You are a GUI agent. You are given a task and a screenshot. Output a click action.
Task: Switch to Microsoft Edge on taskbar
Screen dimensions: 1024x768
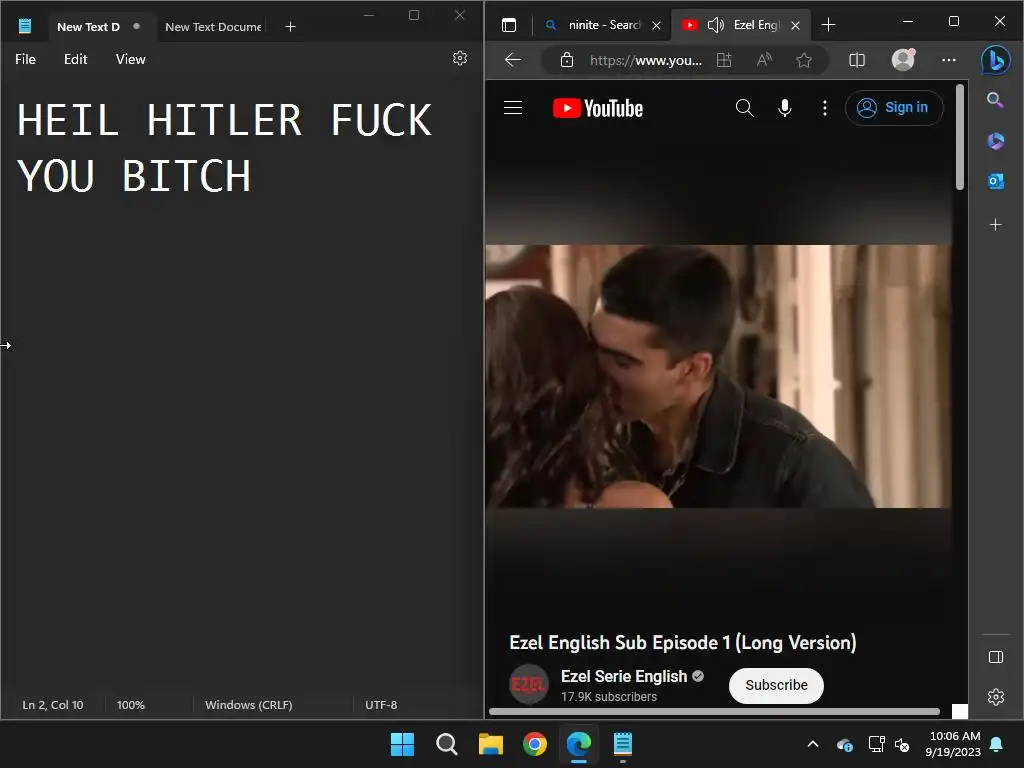click(579, 744)
